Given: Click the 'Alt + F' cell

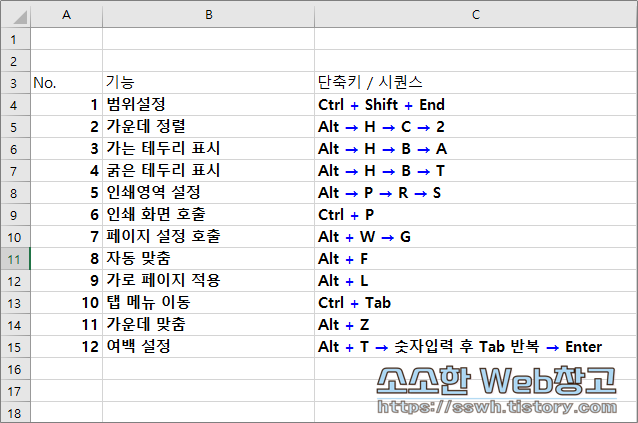Looking at the screenshot, I should point(476,259).
